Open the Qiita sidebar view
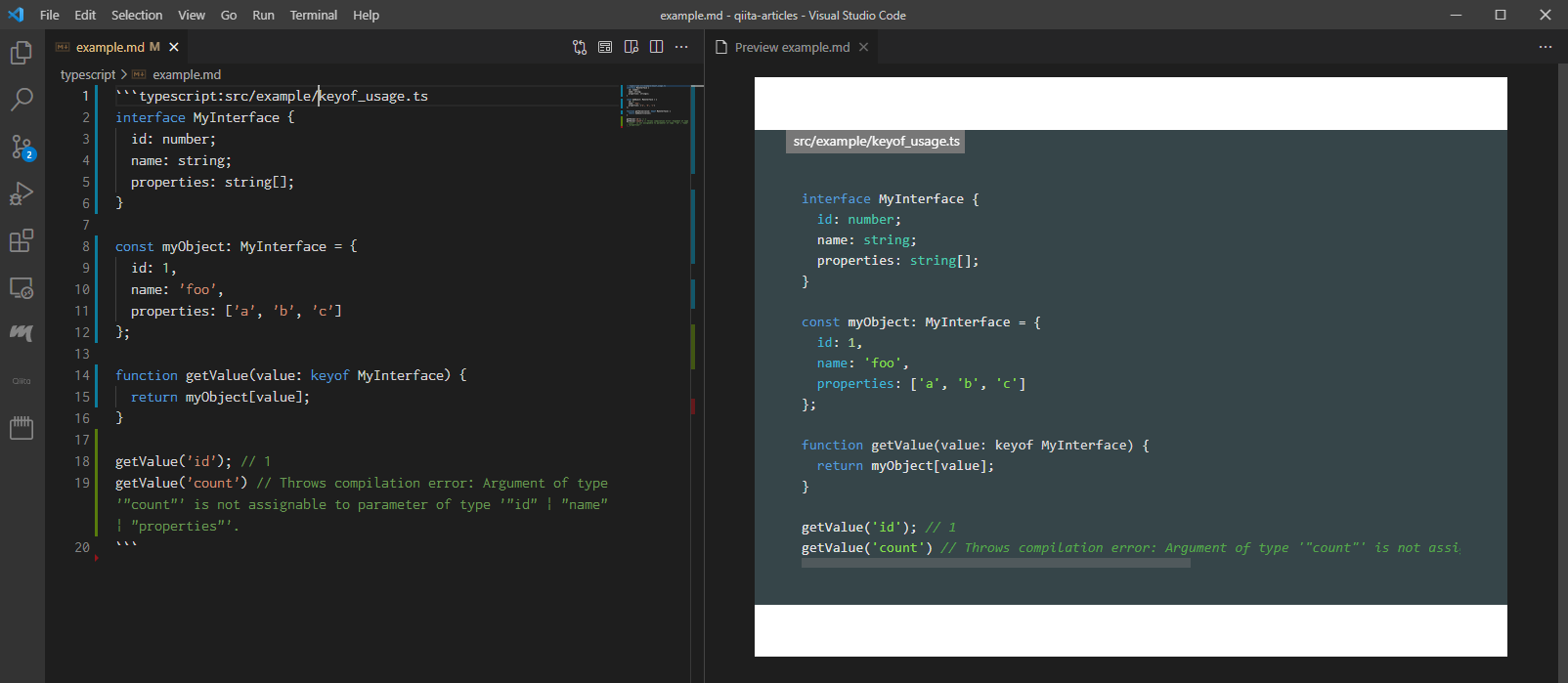 point(22,381)
